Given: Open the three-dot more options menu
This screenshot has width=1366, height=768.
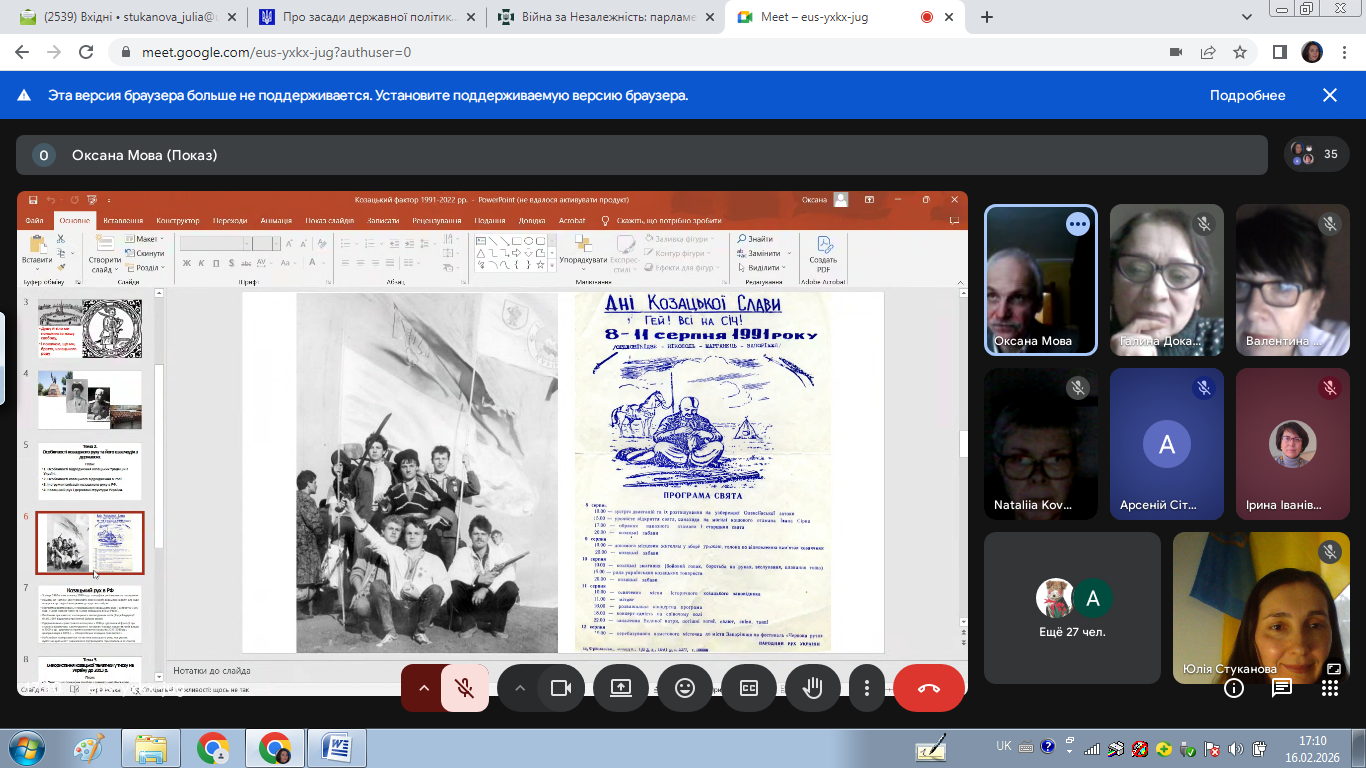Looking at the screenshot, I should 867,688.
